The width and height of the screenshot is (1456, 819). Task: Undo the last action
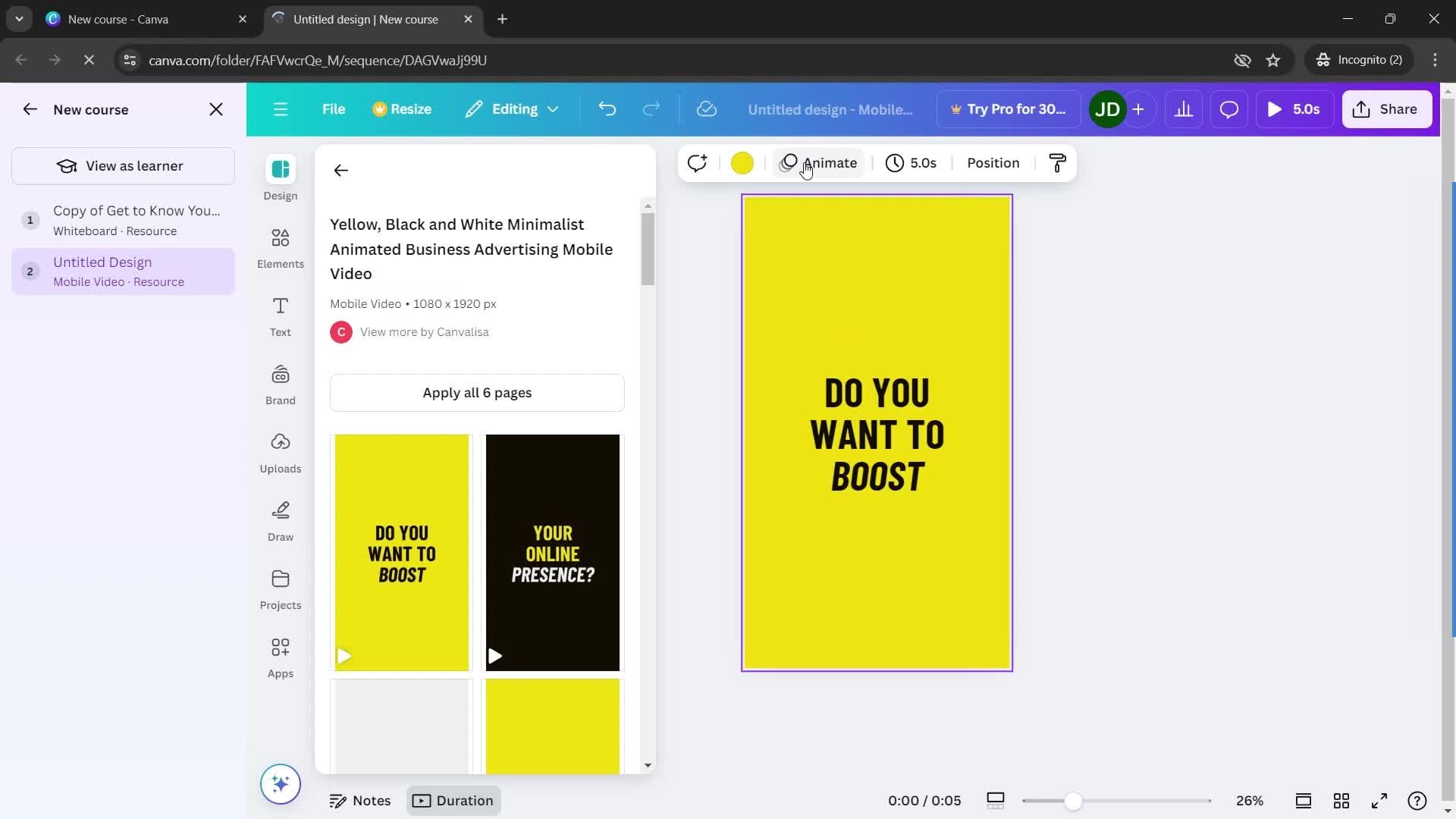607,109
